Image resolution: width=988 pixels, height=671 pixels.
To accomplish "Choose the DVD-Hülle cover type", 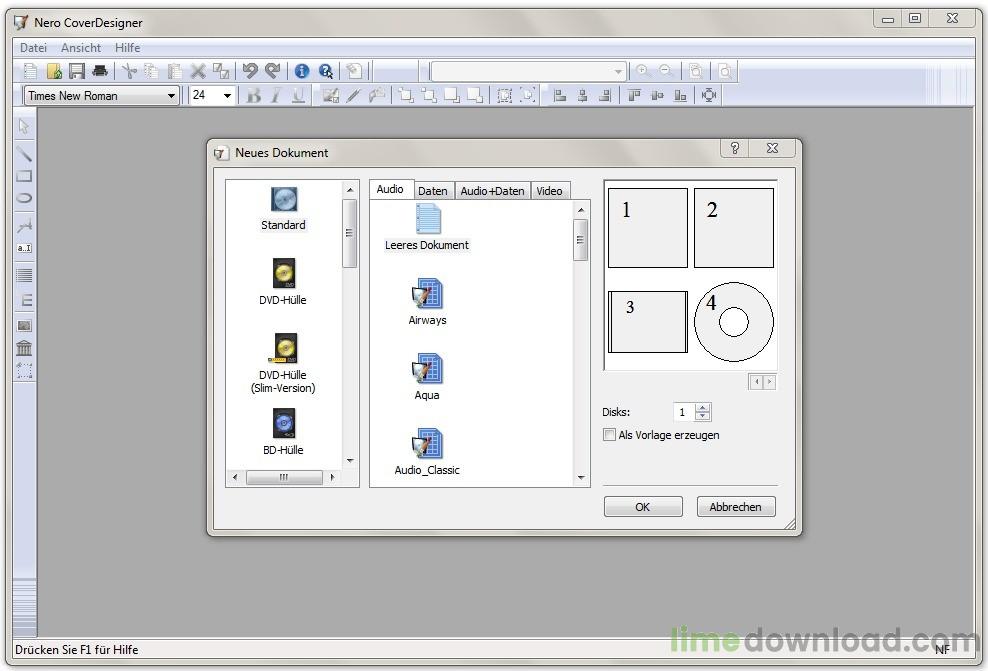I will (284, 274).
